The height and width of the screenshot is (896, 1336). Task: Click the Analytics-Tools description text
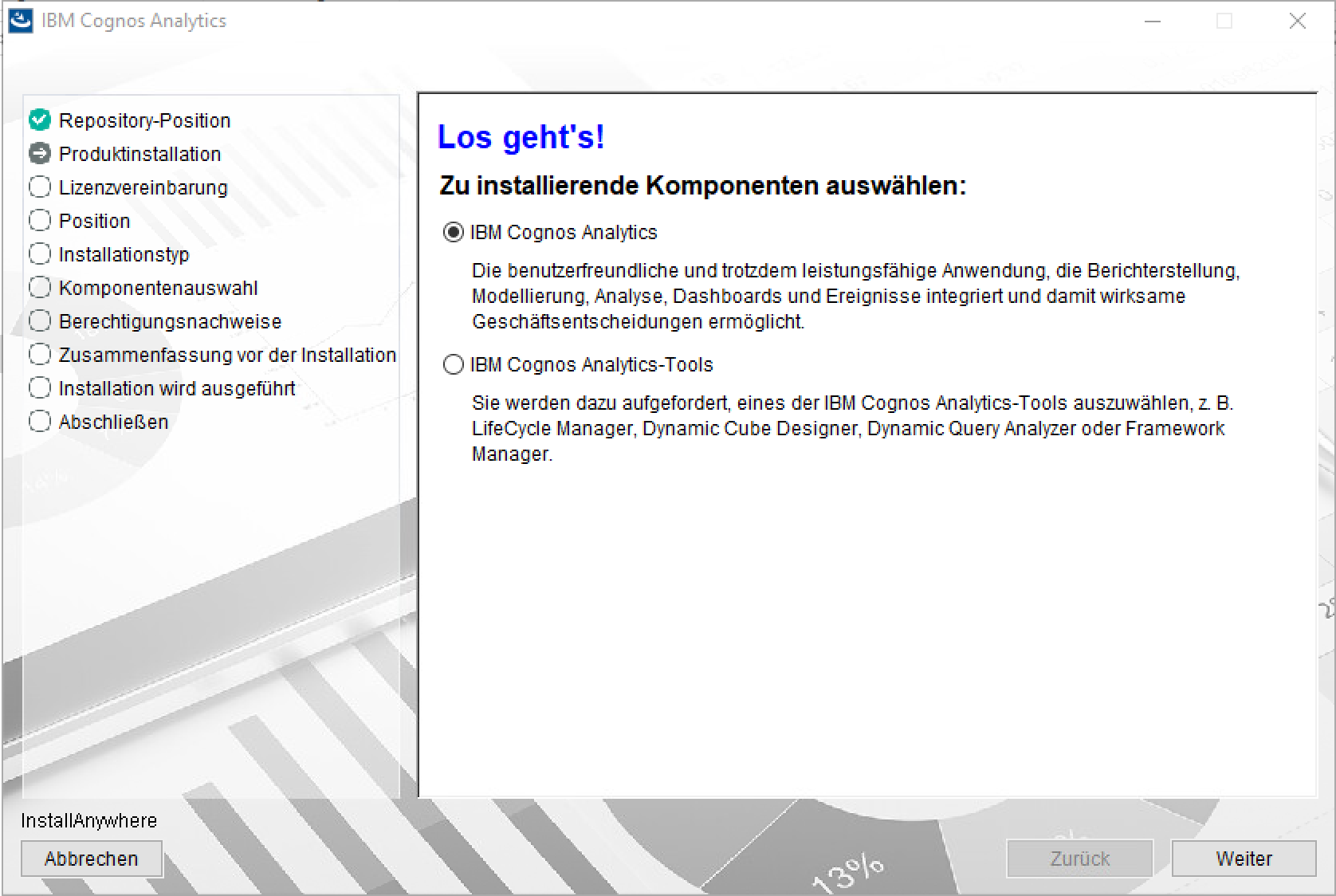(x=850, y=428)
